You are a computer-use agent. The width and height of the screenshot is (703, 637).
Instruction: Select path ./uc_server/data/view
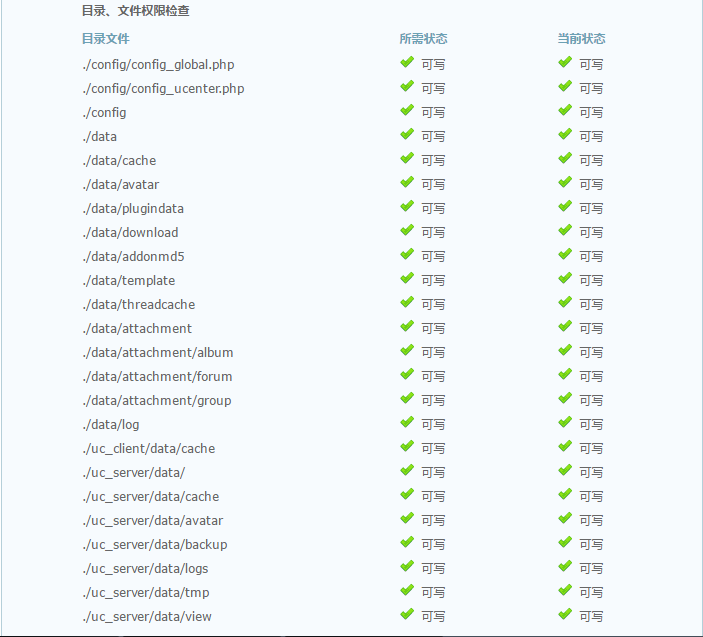pos(147,616)
